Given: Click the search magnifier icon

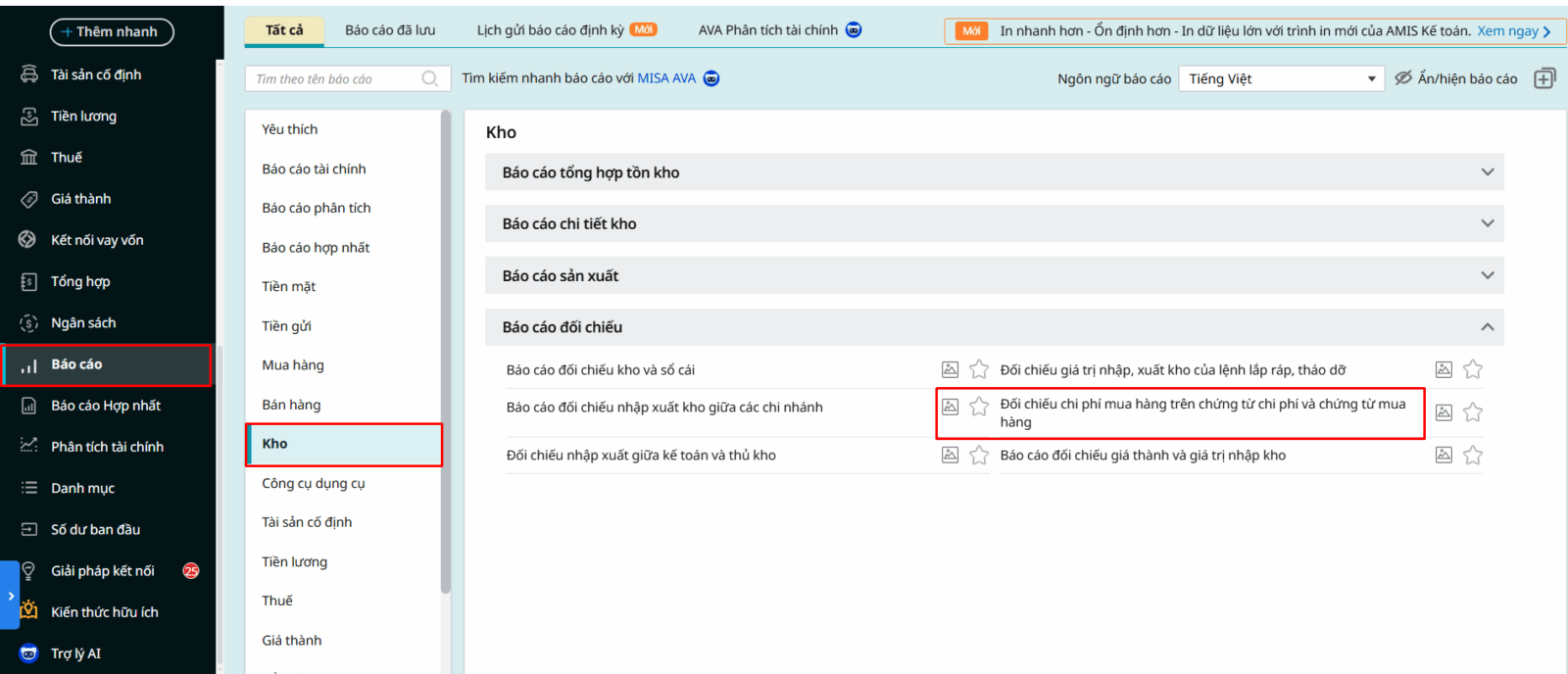Looking at the screenshot, I should pos(429,78).
